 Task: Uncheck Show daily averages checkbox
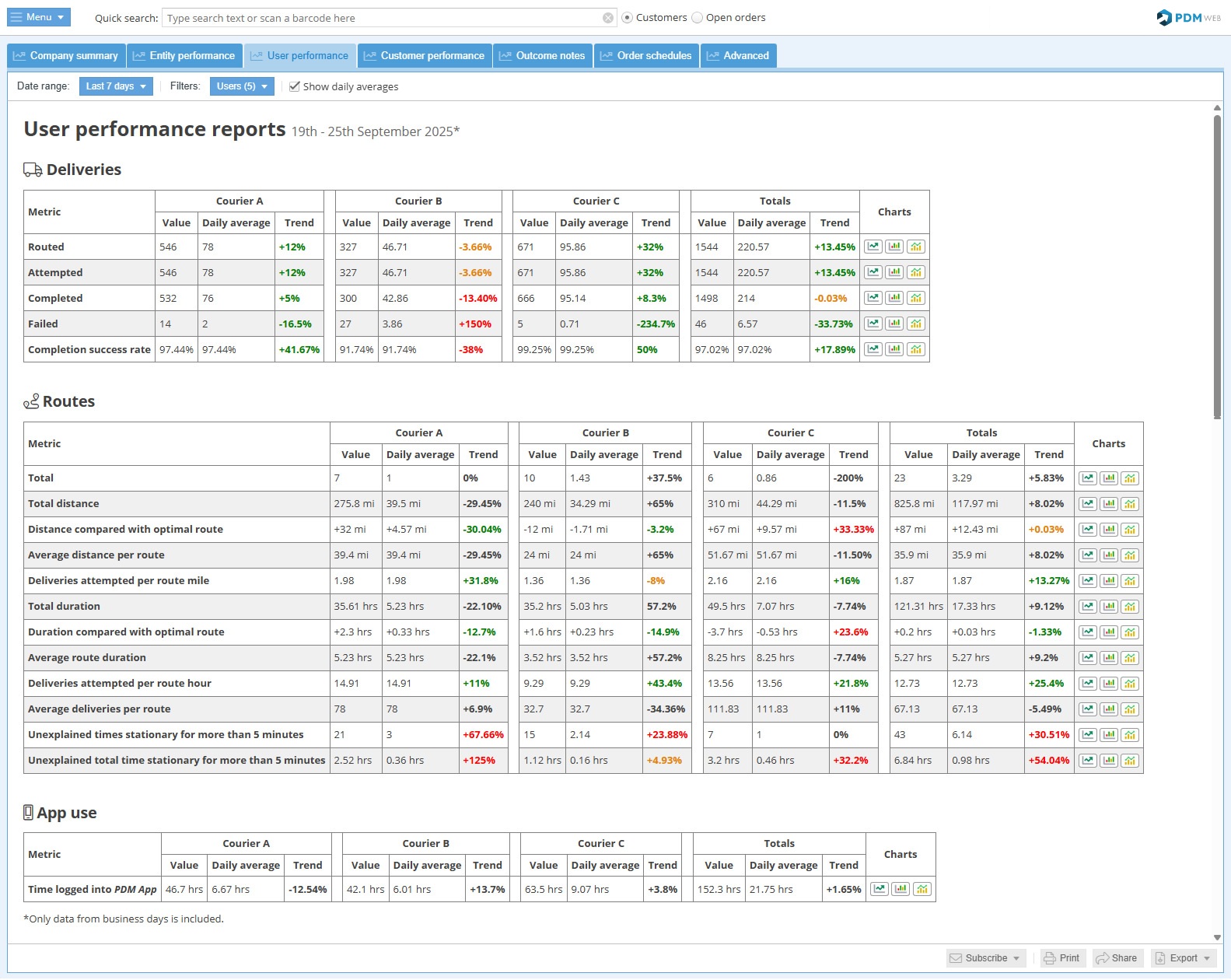295,86
